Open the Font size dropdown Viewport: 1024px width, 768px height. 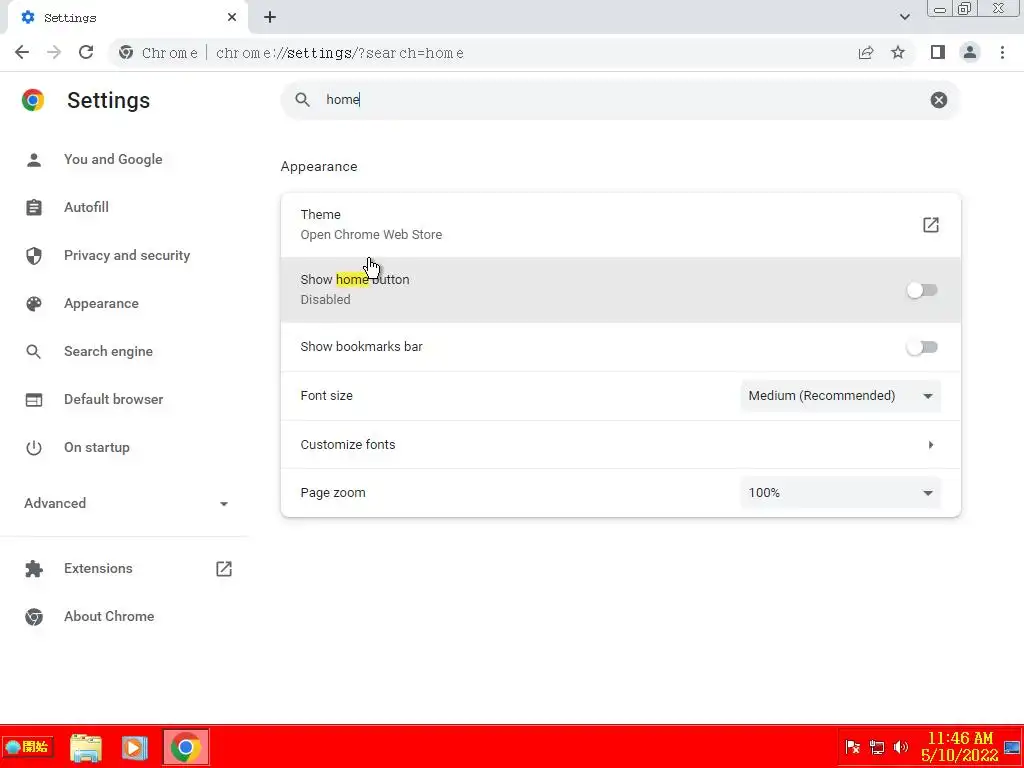[x=840, y=396]
